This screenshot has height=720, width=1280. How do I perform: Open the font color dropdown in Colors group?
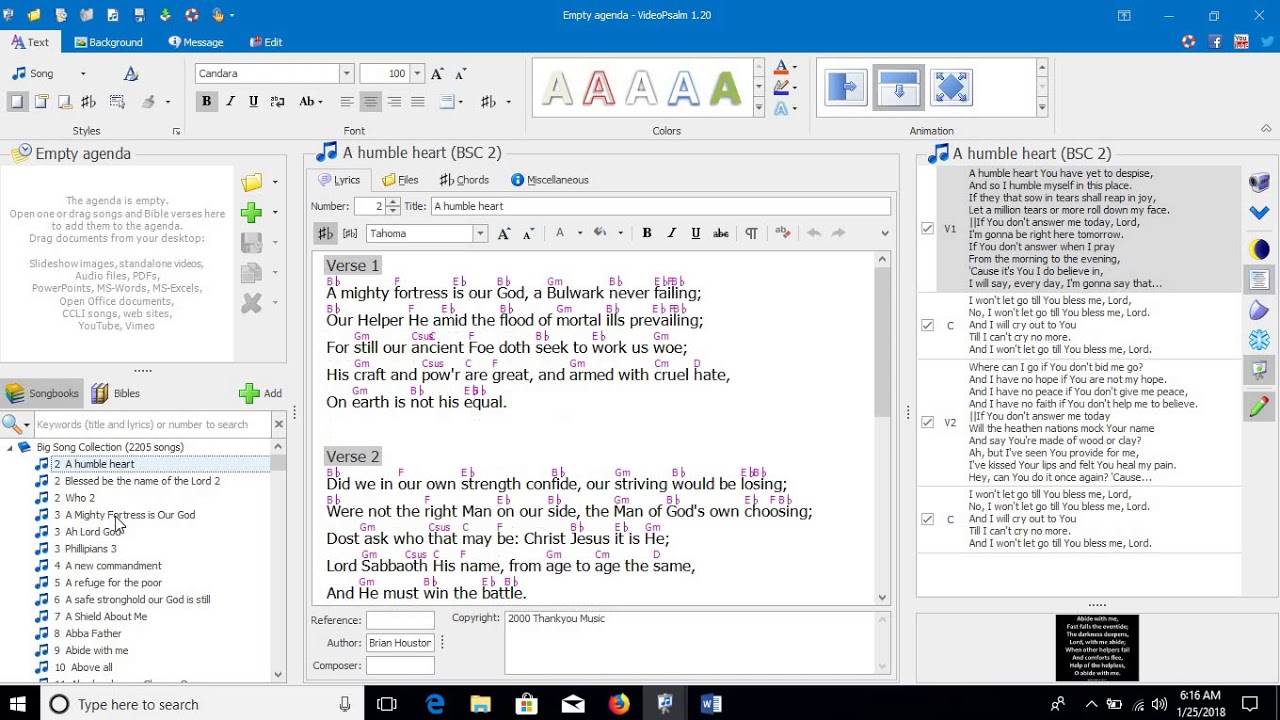point(794,68)
